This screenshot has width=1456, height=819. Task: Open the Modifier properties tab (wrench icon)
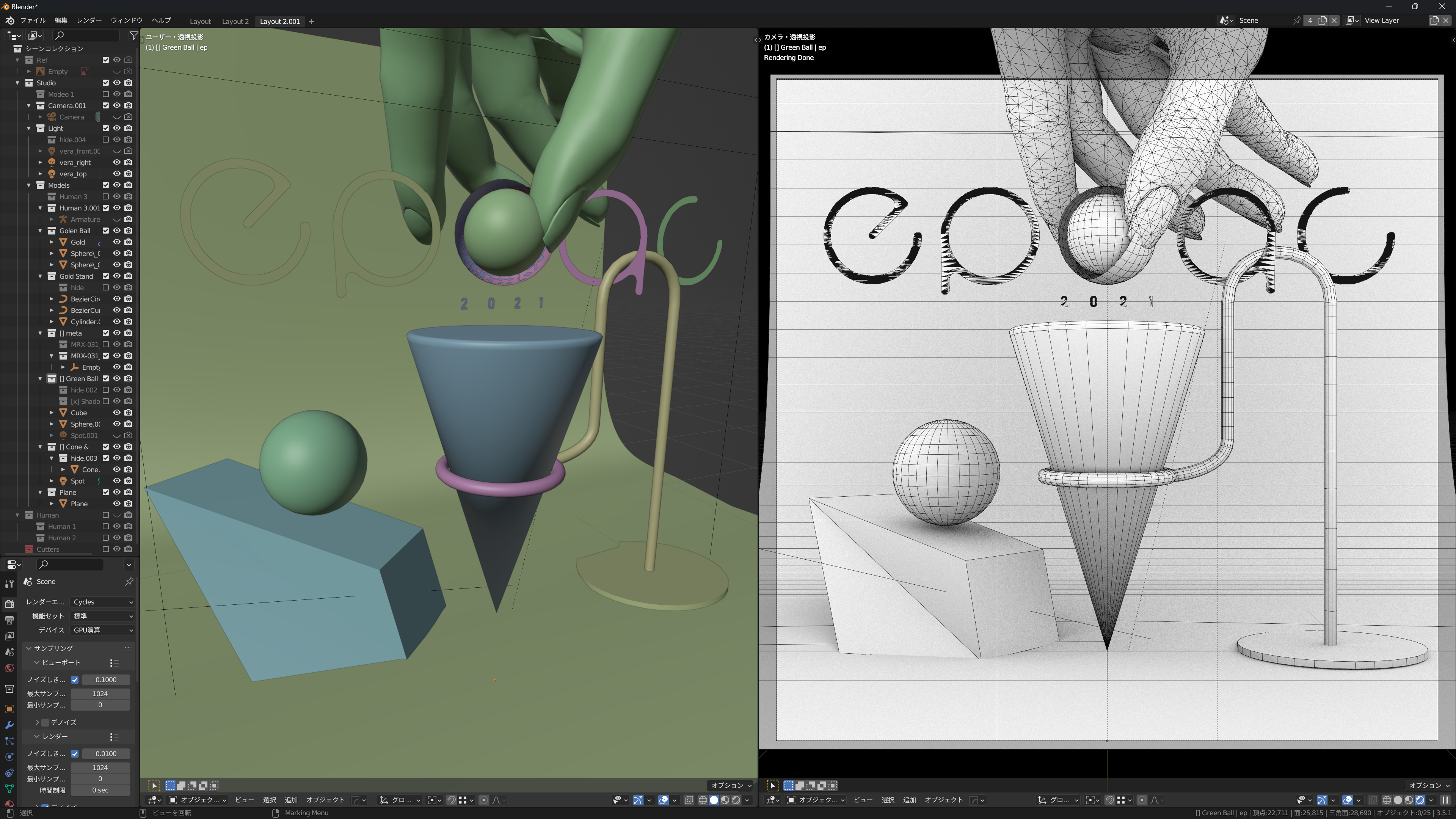click(9, 725)
